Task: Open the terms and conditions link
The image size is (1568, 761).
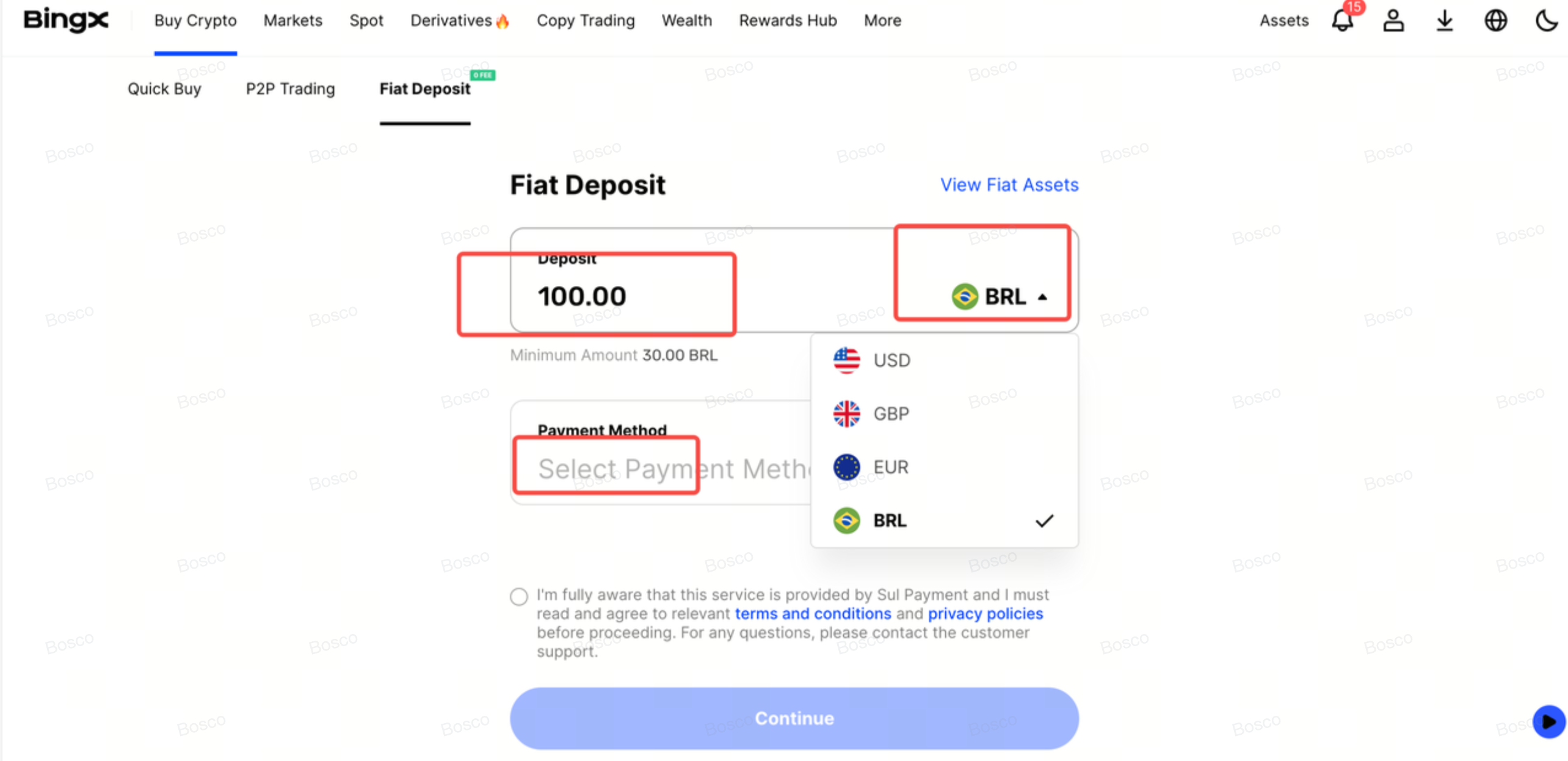Action: [813, 614]
